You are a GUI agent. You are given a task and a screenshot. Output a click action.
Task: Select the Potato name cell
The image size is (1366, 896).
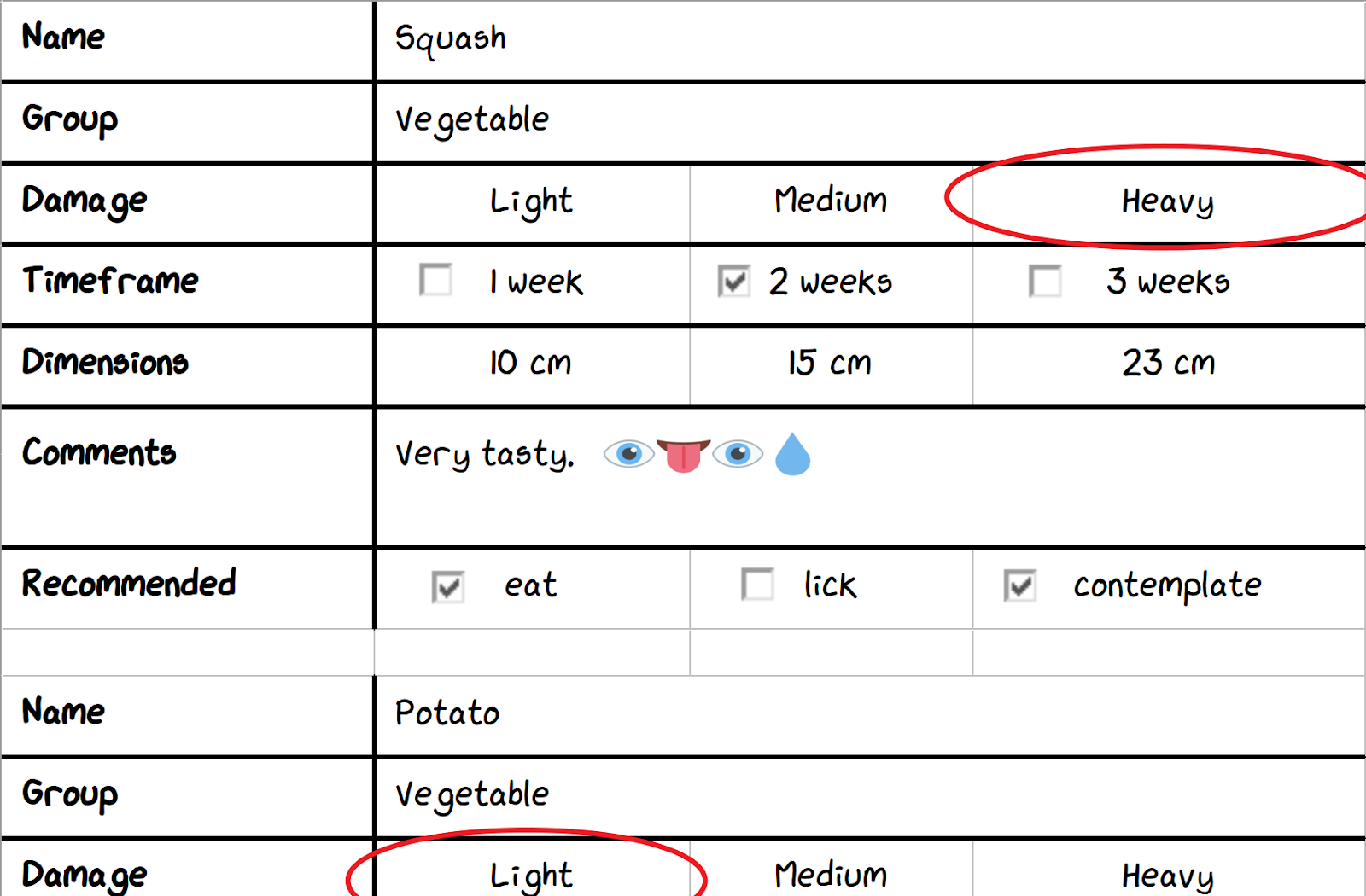[870, 716]
